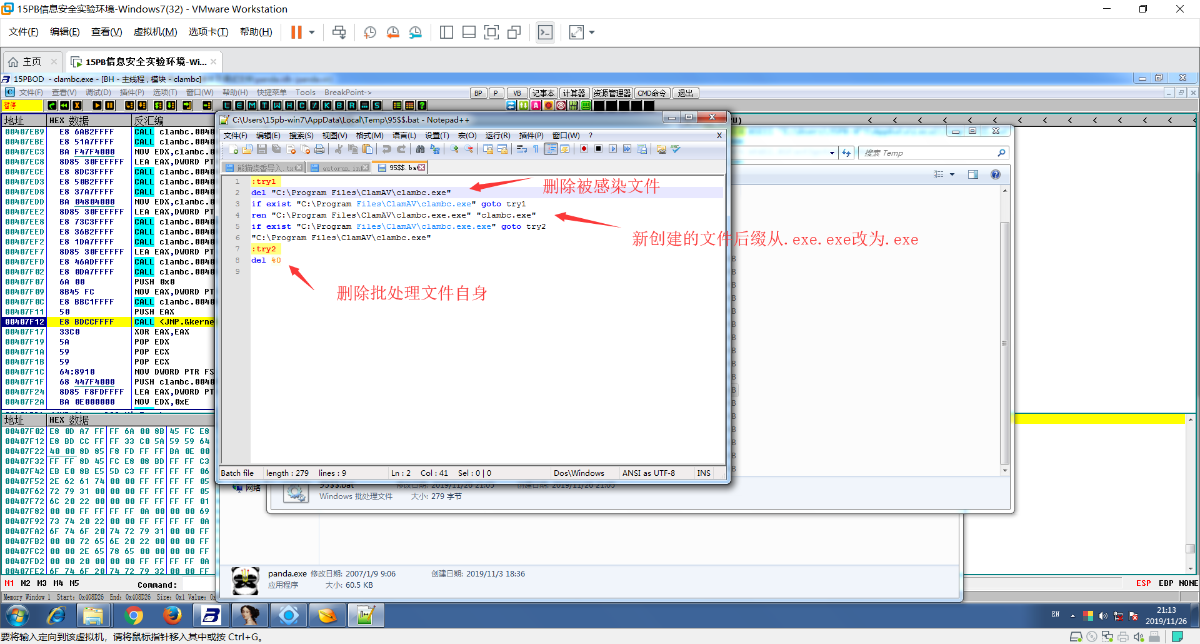Toggle the indent guide button in Notepad++
1200x644 pixels.
(x=551, y=149)
